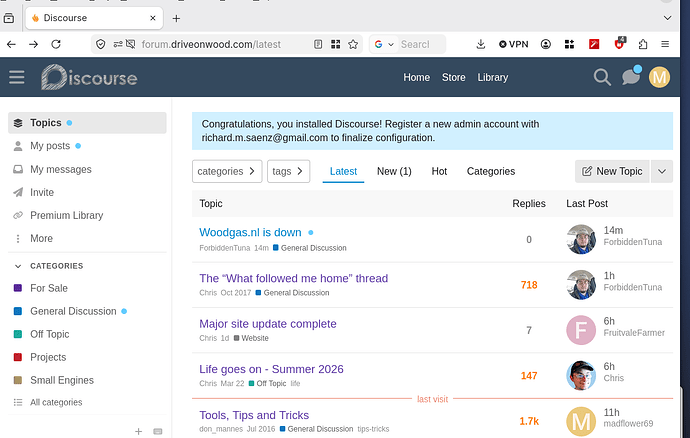Open the Firefox account icon
690x438 pixels.
click(x=546, y=44)
